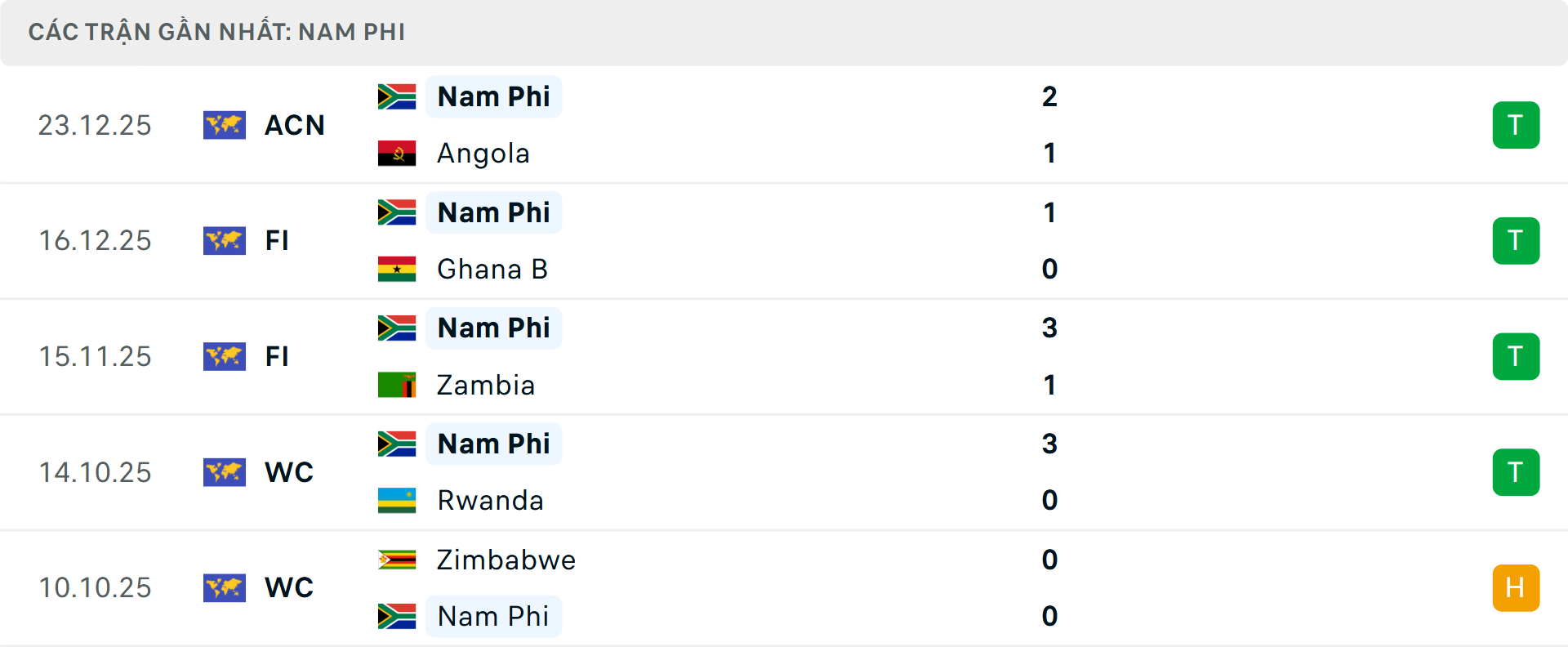Click the Rwanda flag icon
Screen dimensions: 1568x647
[397, 500]
